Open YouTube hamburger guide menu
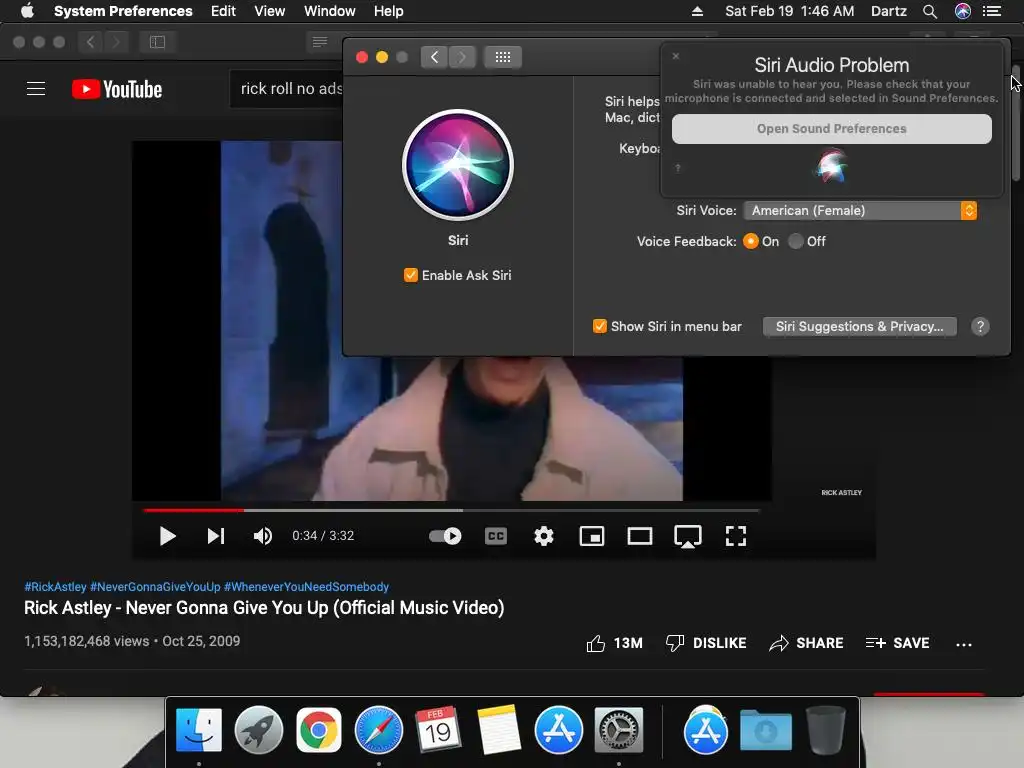This screenshot has height=768, width=1024. [36, 89]
